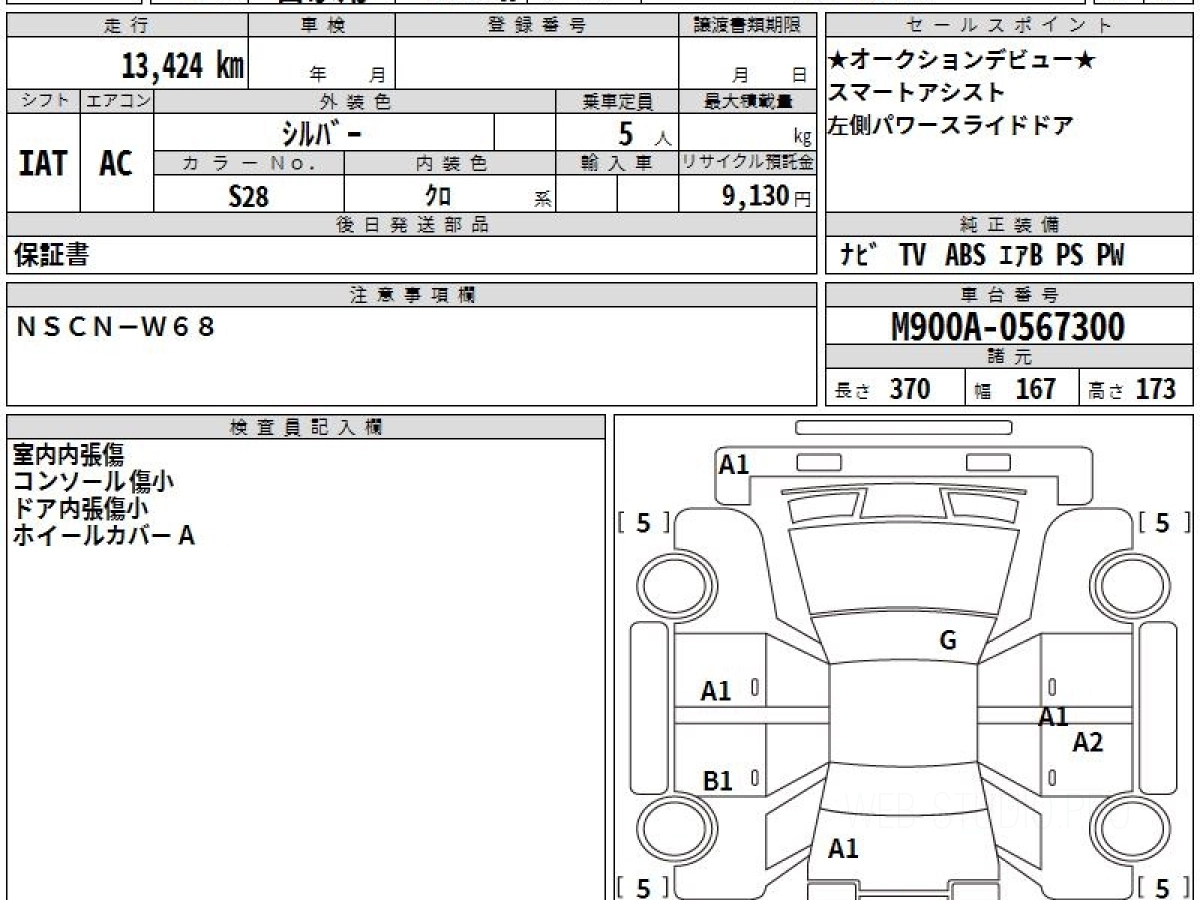Click the NSCN-W68 note text
This screenshot has width=1200, height=900.
point(116,326)
